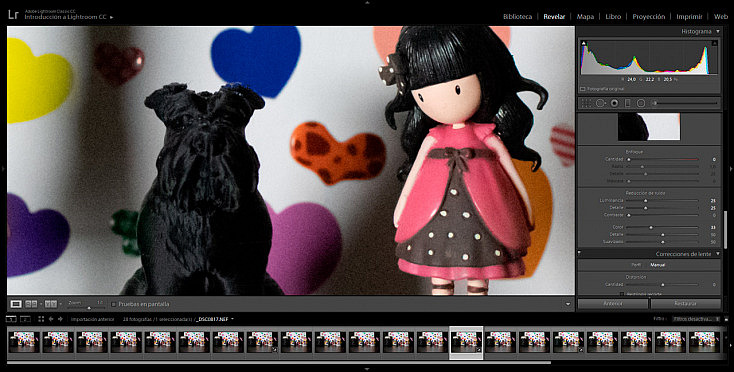The width and height of the screenshot is (734, 372).
Task: Collapse the filmstrip with the bottom-edge arrow
Action: click(x=367, y=369)
